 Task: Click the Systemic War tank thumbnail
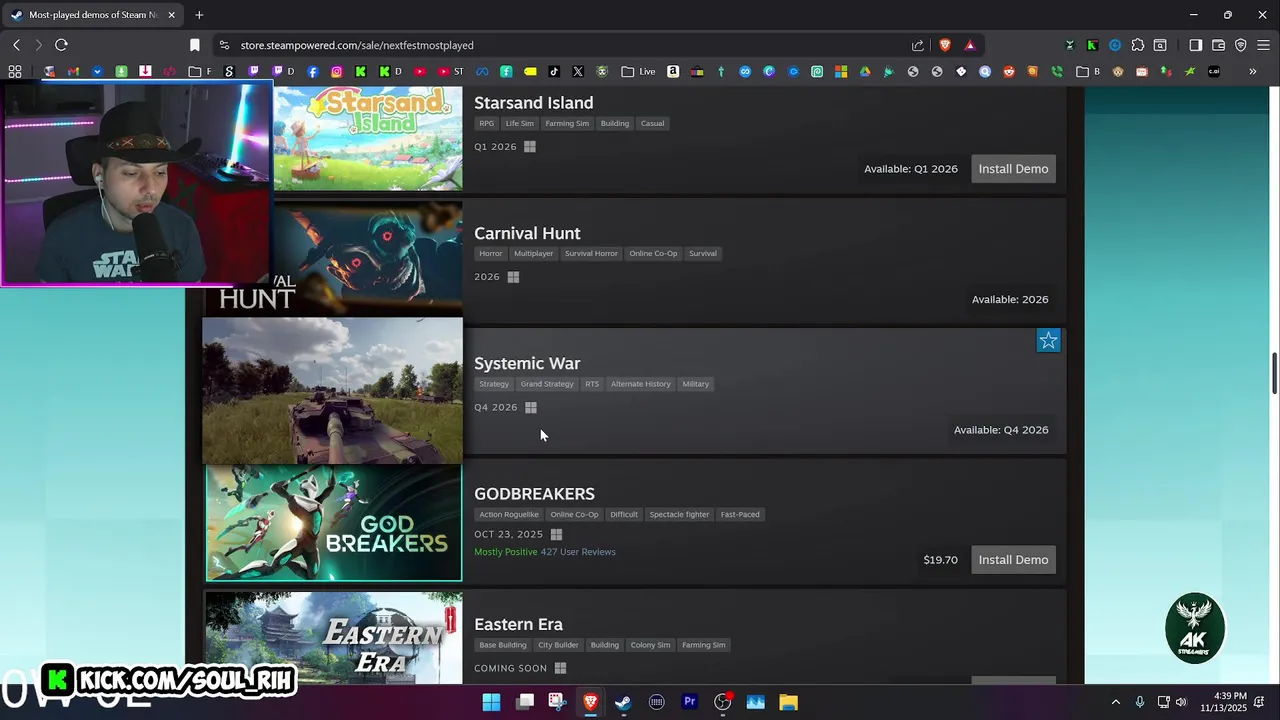[x=333, y=391]
